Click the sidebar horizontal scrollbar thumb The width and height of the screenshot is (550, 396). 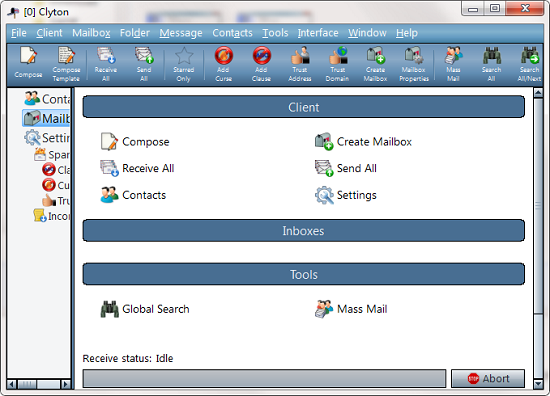[x=27, y=384]
